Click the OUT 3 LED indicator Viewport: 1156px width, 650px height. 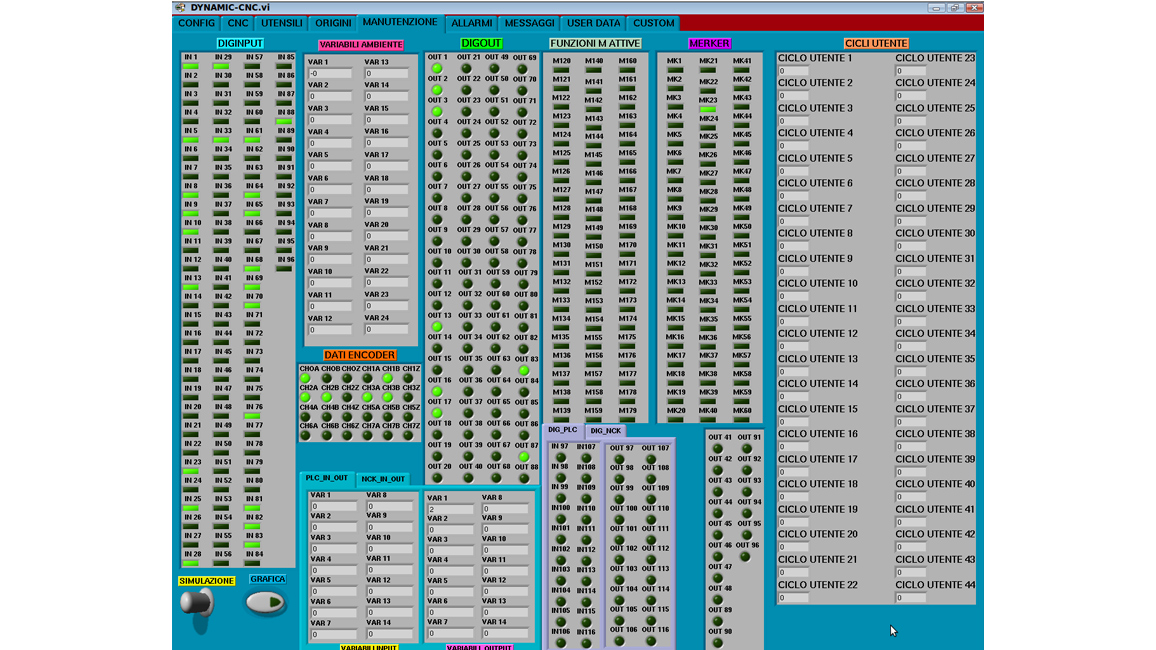437,112
